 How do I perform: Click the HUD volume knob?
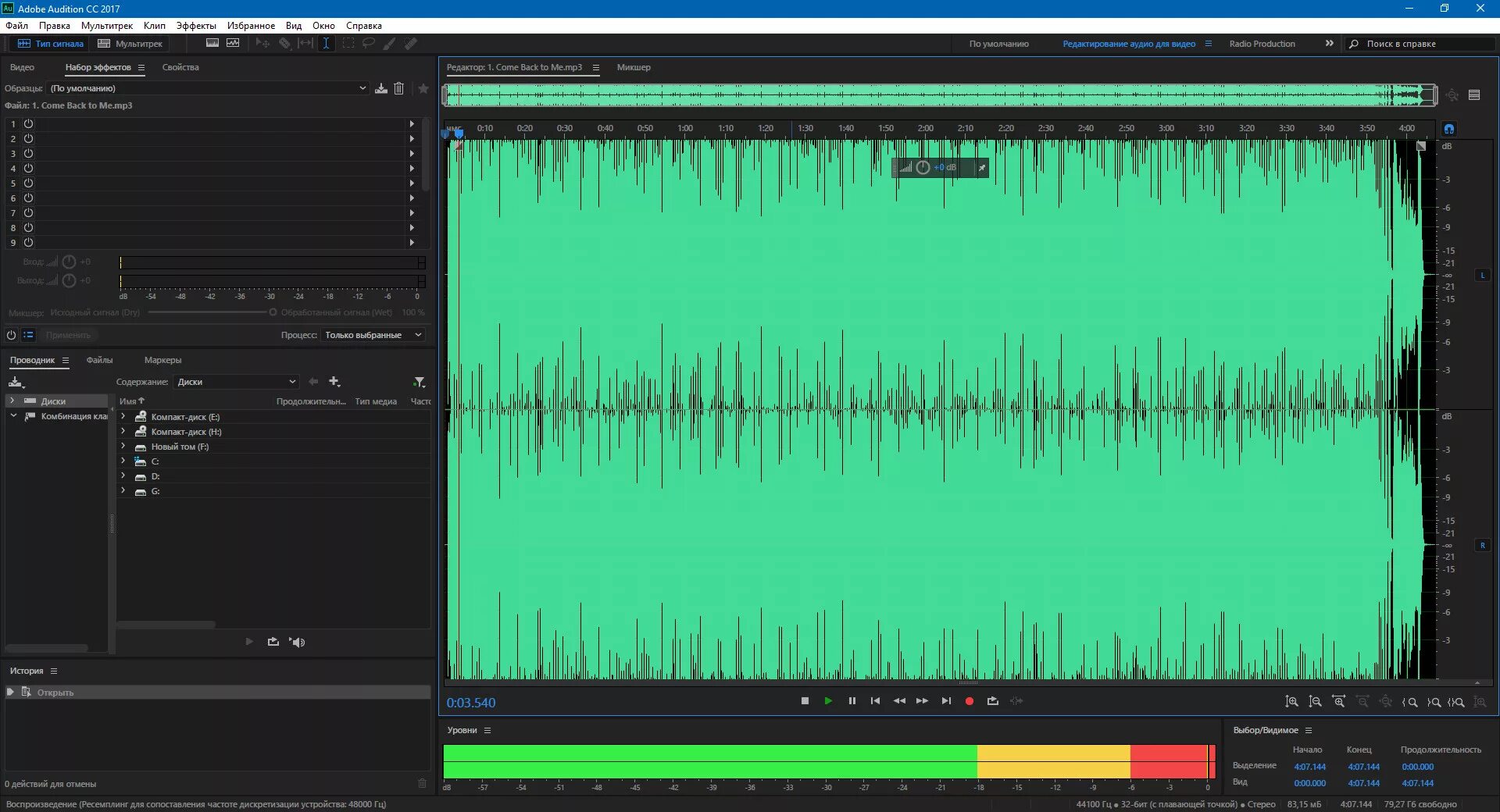[x=923, y=168]
